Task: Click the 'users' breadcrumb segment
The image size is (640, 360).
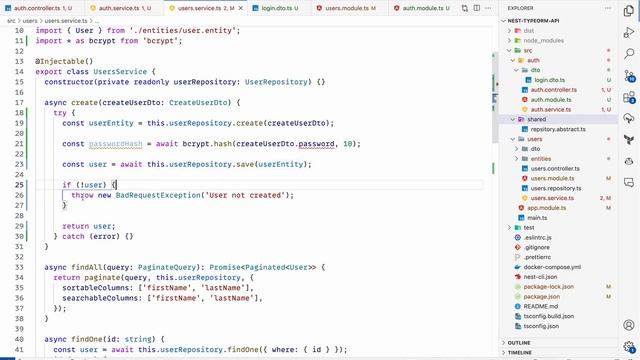Action: [30, 20]
